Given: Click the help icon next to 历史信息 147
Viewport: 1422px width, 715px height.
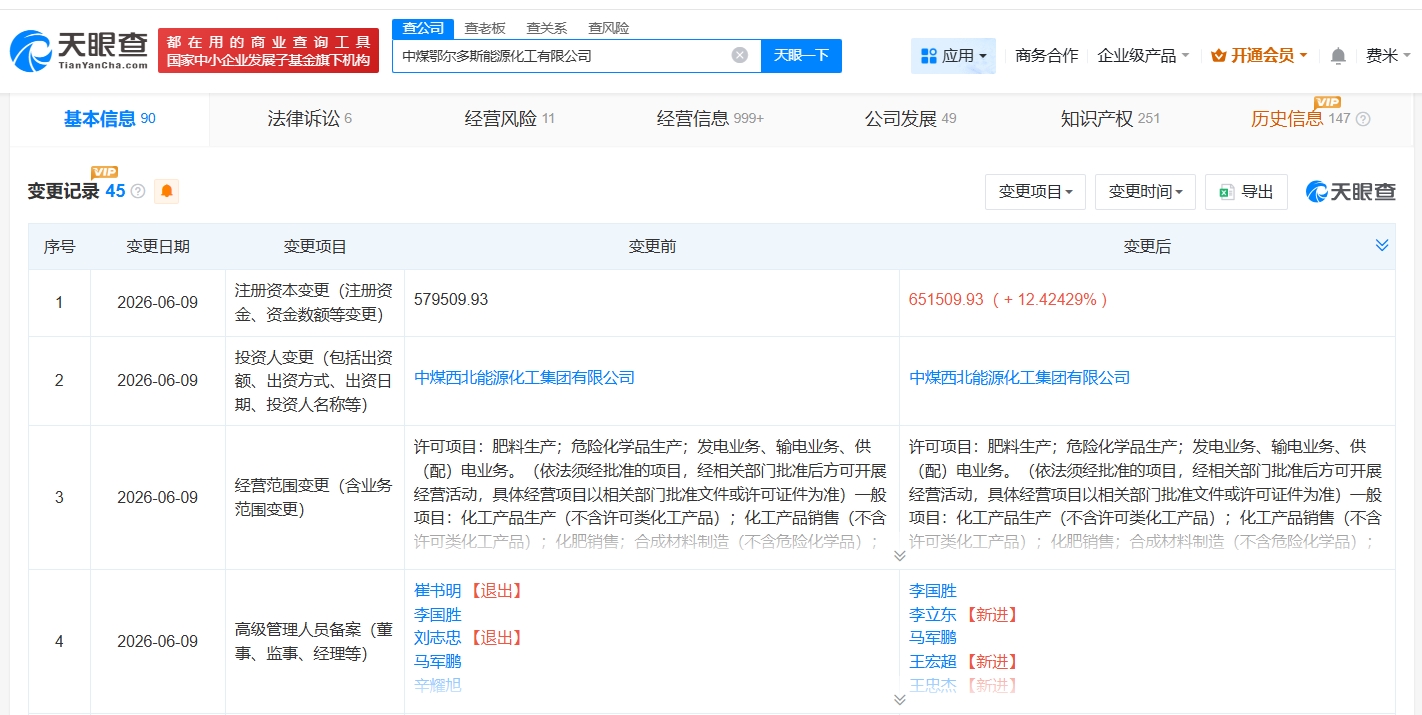Looking at the screenshot, I should coord(1363,119).
